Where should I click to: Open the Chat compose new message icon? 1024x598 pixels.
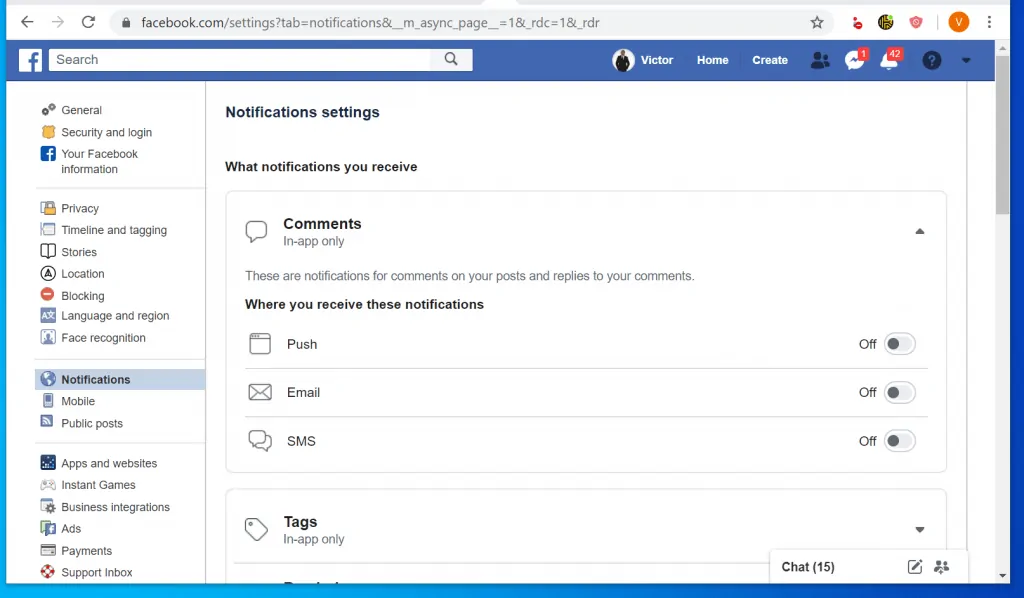pos(914,566)
